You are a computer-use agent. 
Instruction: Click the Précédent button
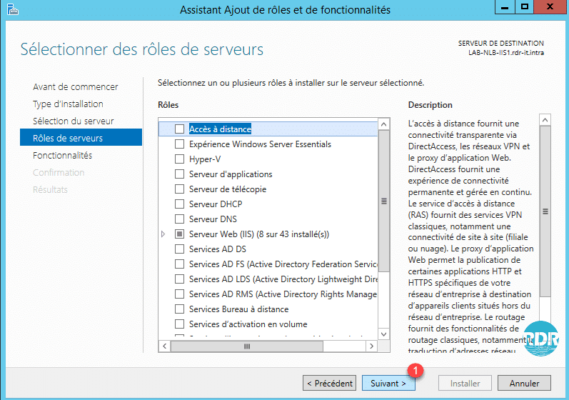(329, 383)
